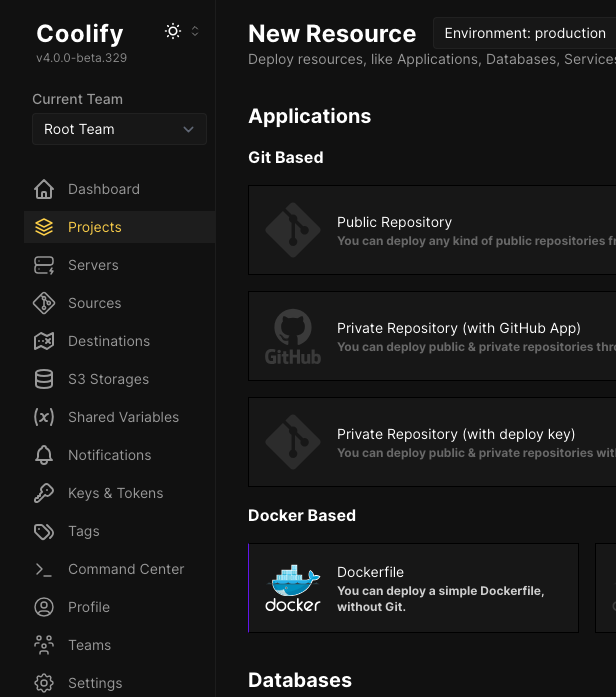616x697 pixels.
Task: Click the Servers icon in sidebar
Action: (x=44, y=265)
